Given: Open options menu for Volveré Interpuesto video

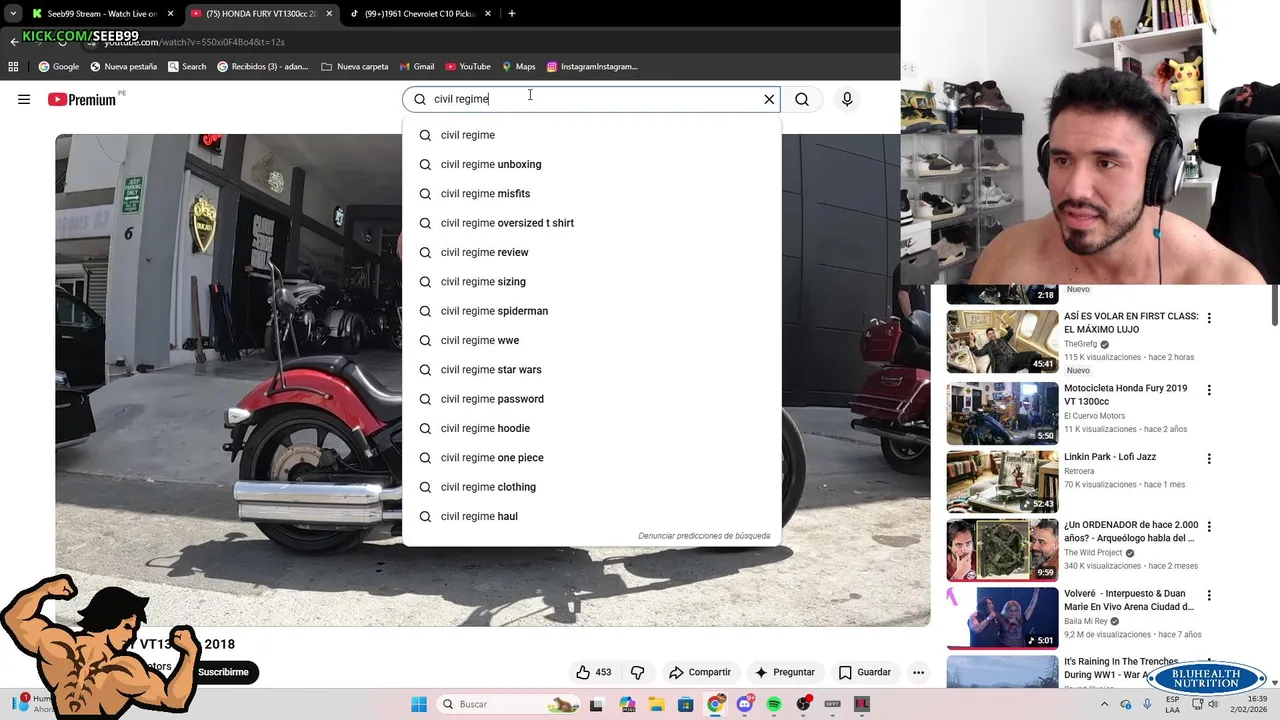Looking at the screenshot, I should (x=1209, y=596).
